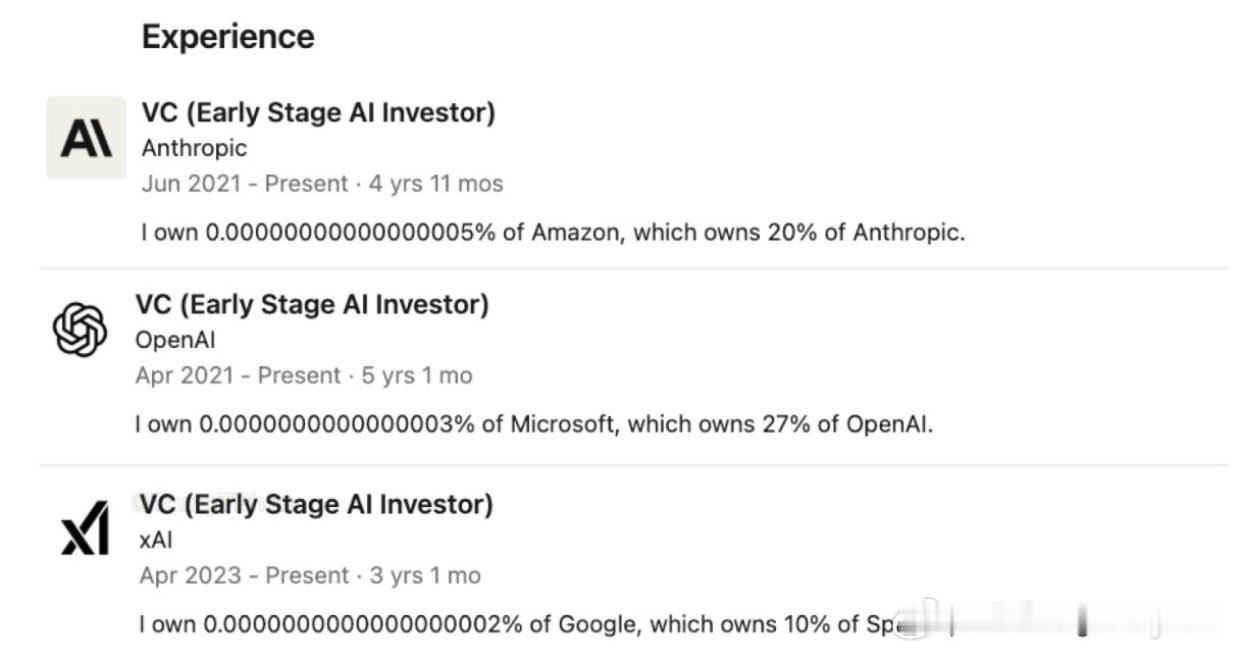Click the Google ownership description text

coord(520,625)
